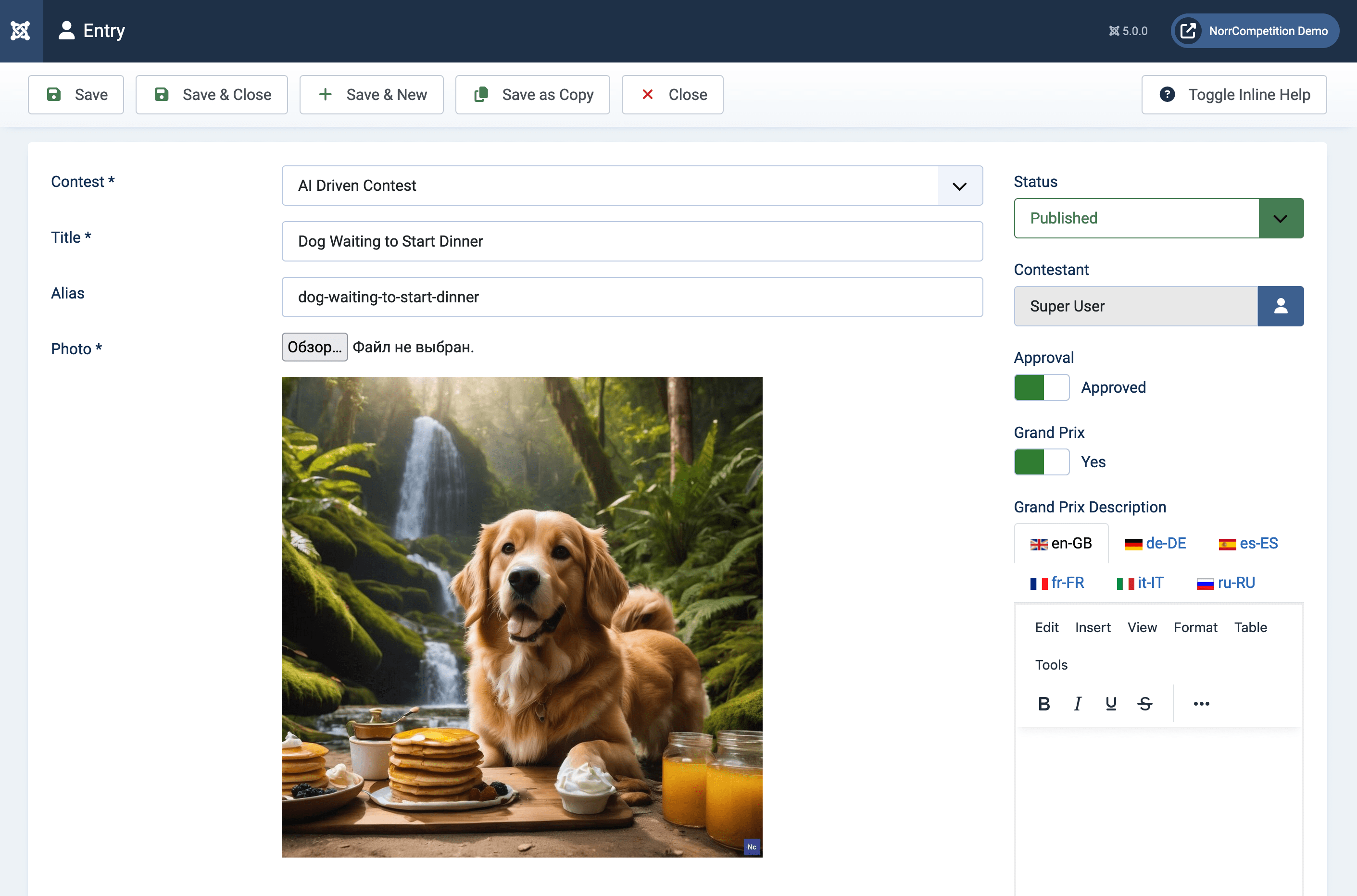Click Save as Copy button
1357x896 pixels.
pyautogui.click(x=532, y=94)
